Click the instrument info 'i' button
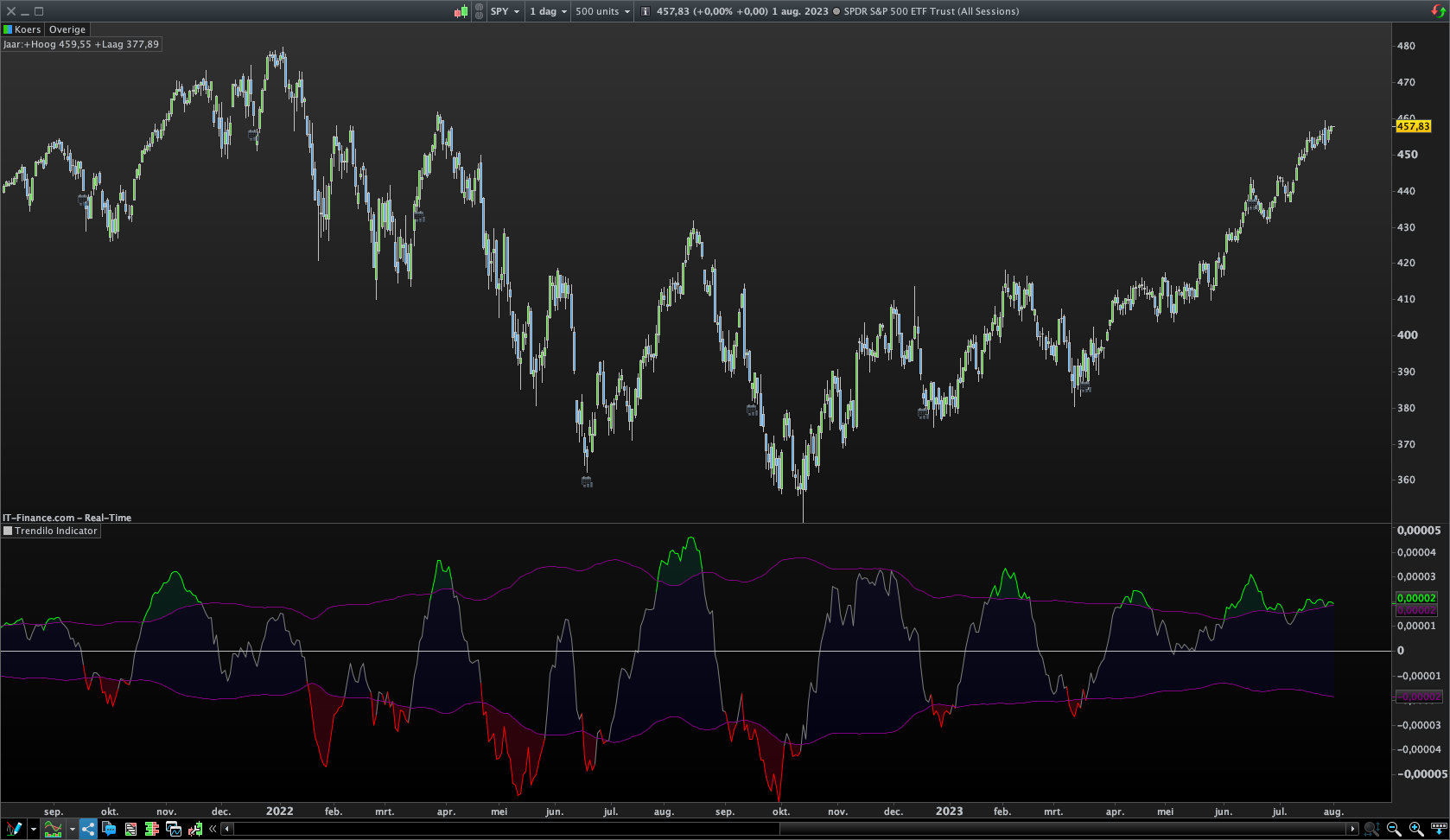 [x=646, y=11]
